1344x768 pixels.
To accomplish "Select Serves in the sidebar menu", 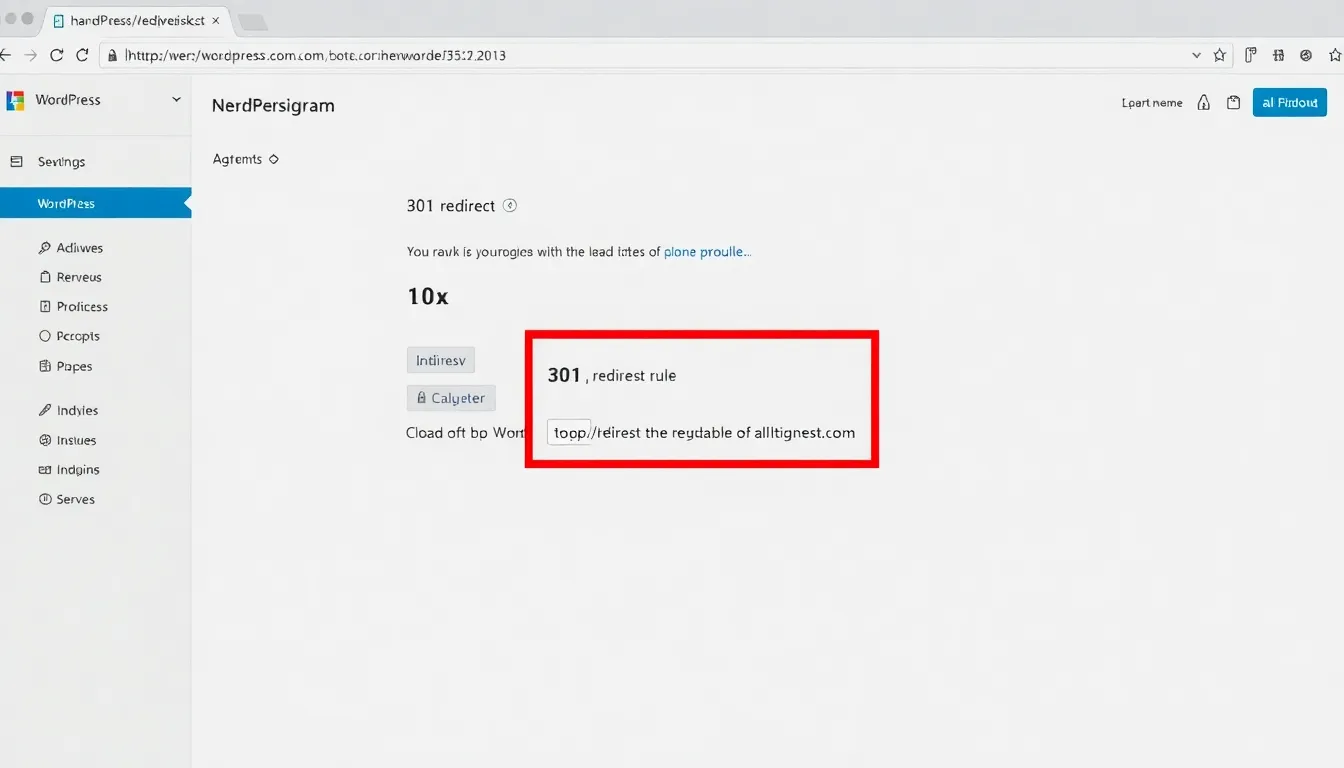I will (73, 498).
